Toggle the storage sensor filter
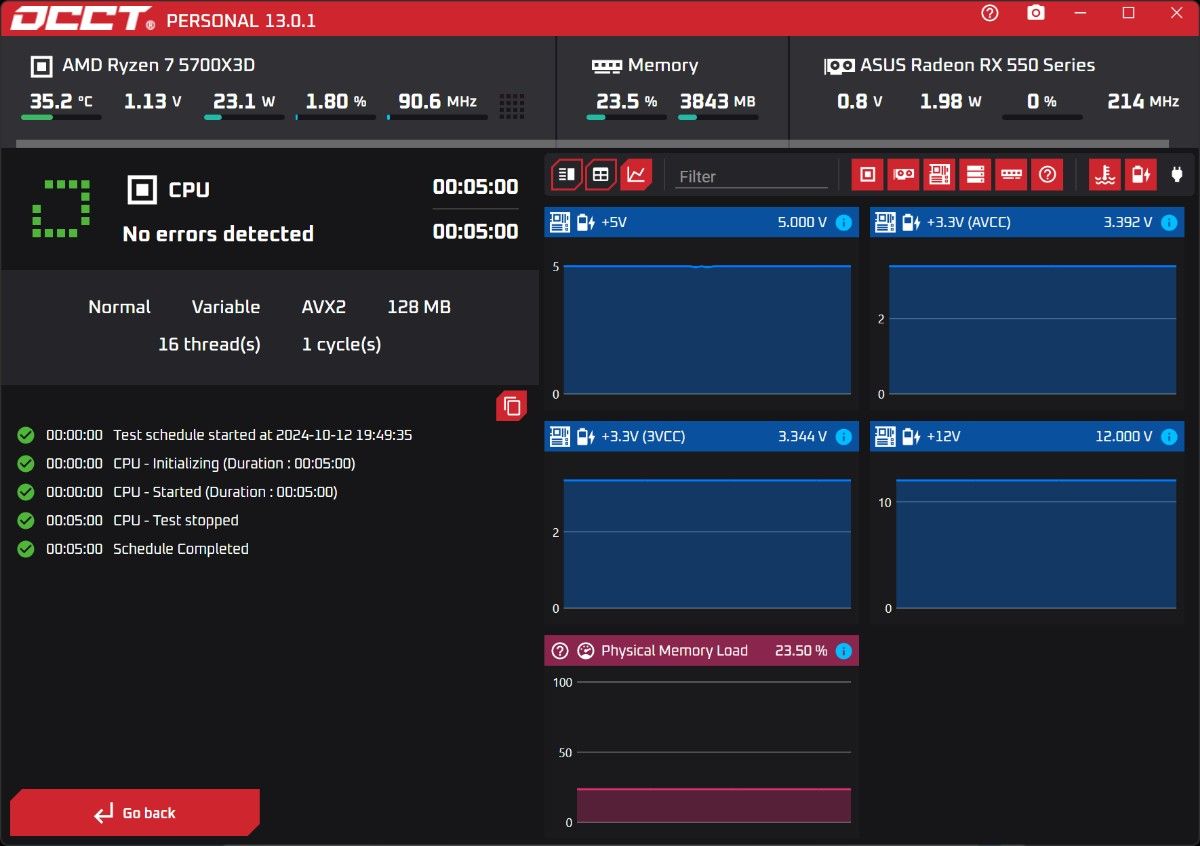 975,174
